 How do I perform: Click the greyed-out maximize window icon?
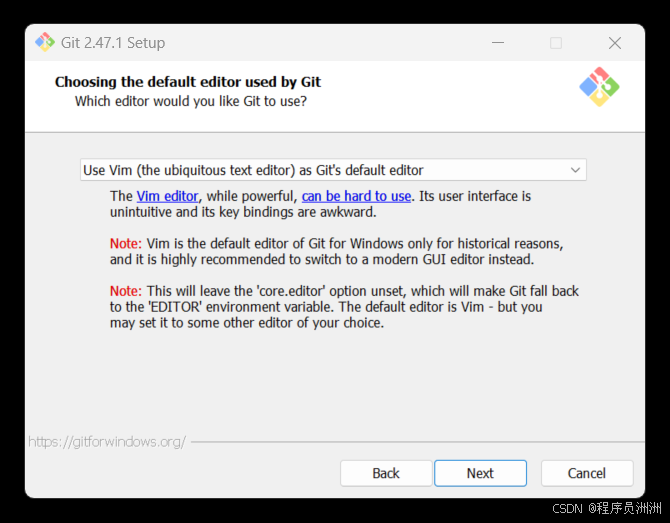(x=556, y=43)
